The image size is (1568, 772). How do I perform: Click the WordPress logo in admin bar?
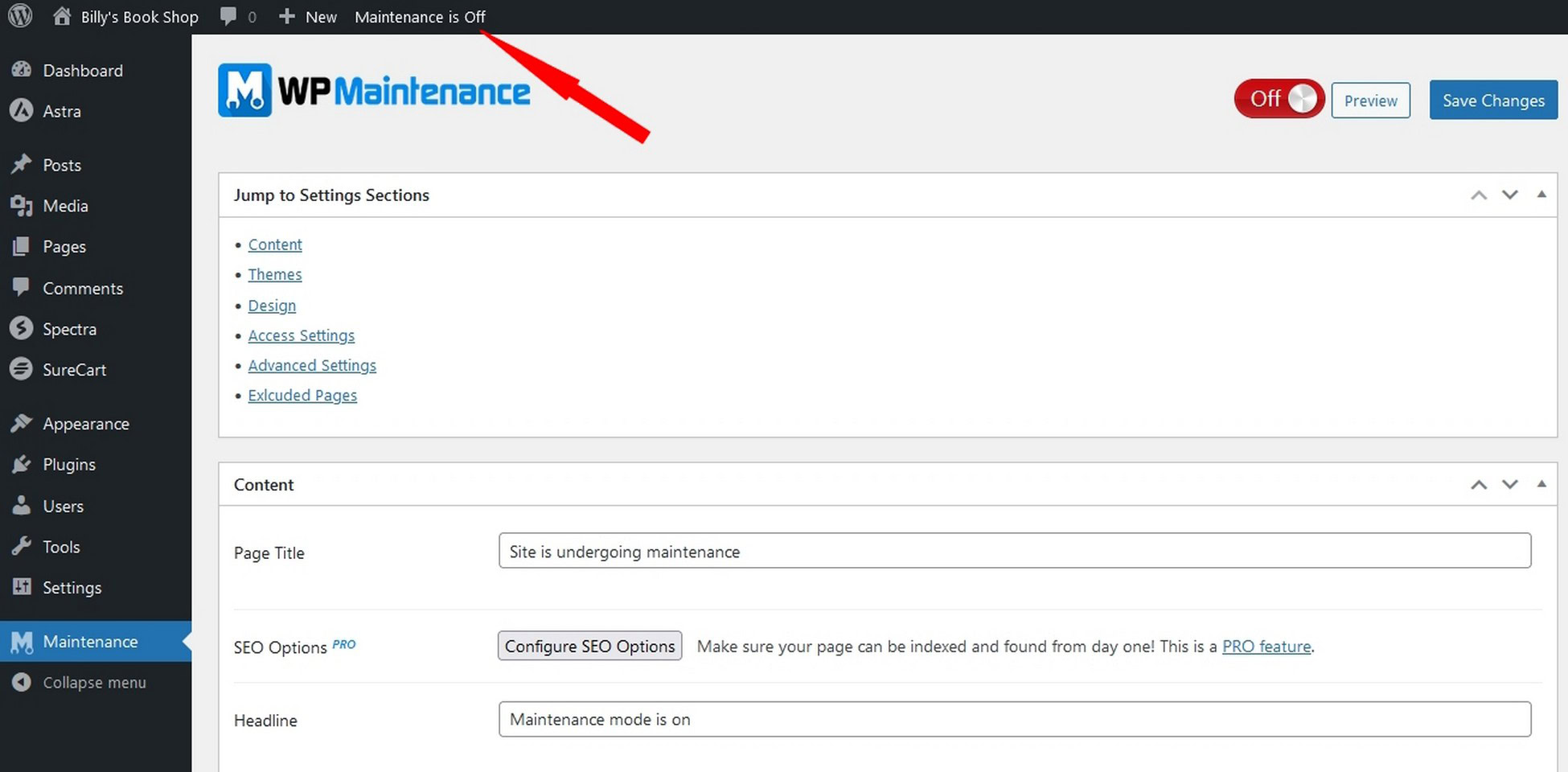coord(20,16)
